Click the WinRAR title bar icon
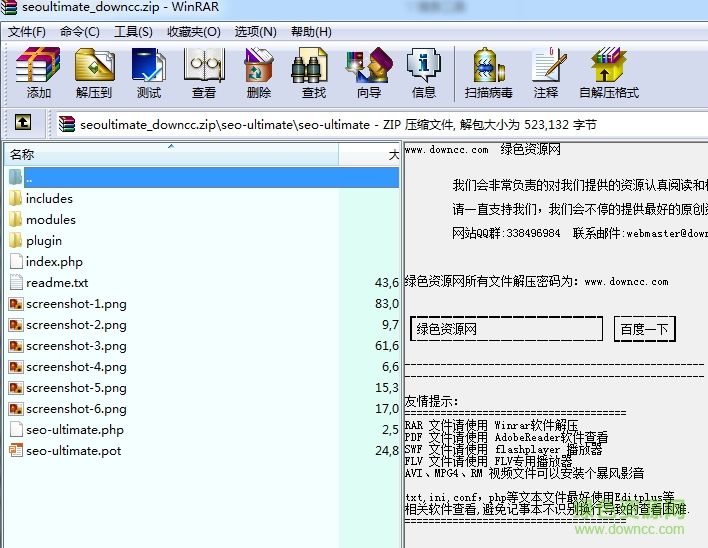This screenshot has width=708, height=548. 9,7
